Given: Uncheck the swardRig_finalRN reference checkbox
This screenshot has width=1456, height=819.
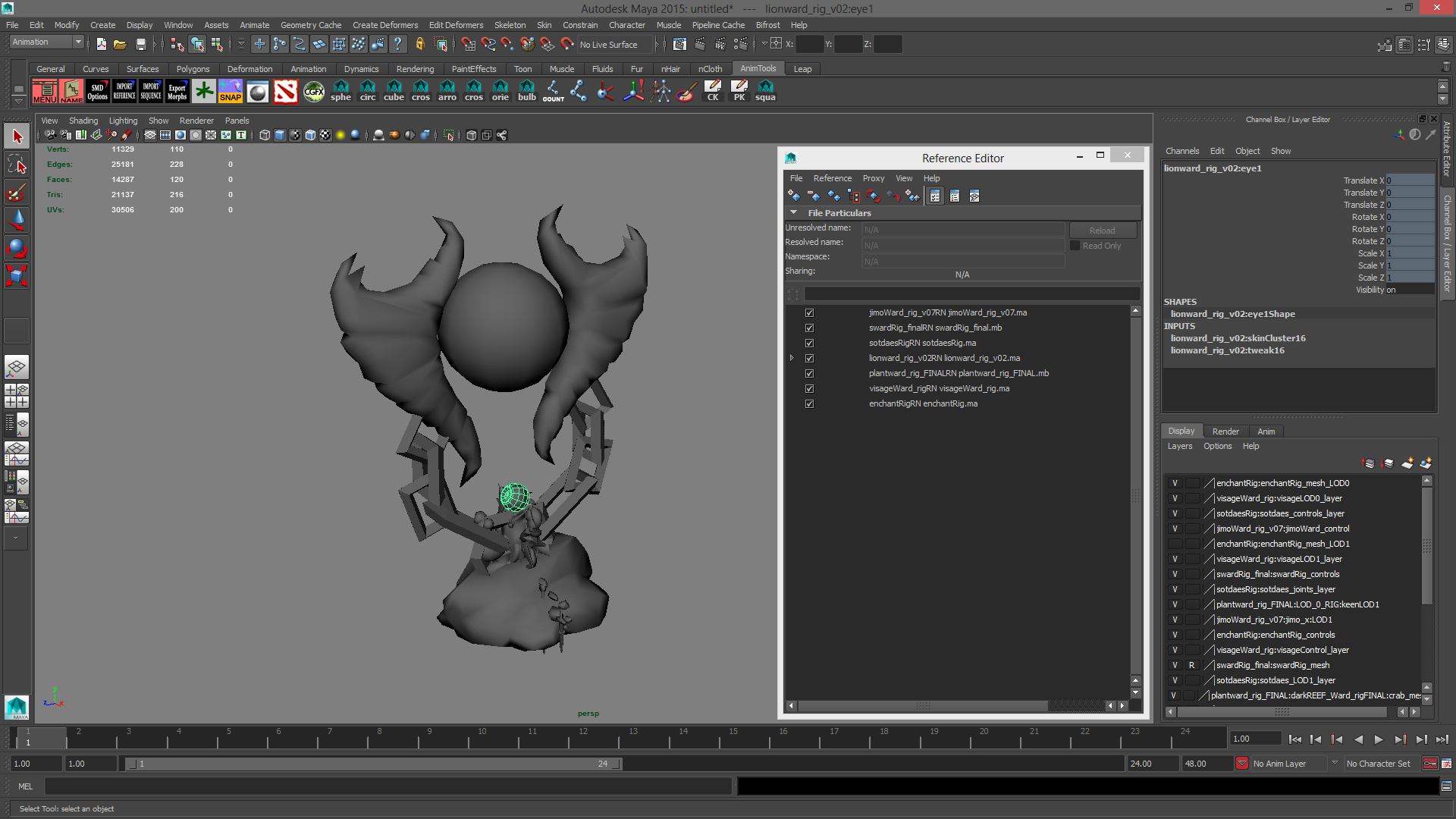Looking at the screenshot, I should pos(809,328).
